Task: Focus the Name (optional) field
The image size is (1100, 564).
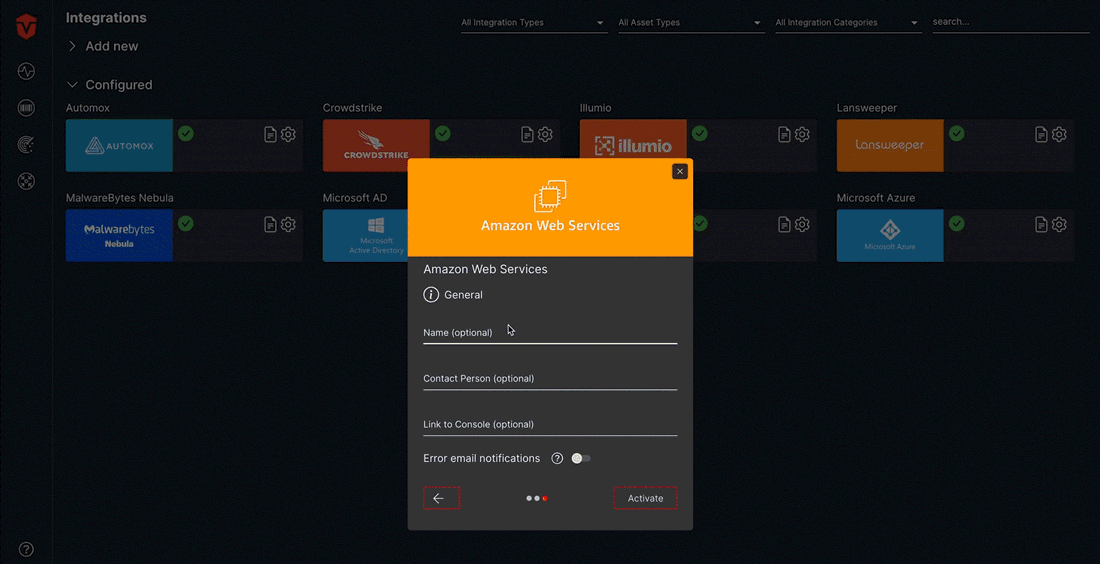Action: click(550, 333)
